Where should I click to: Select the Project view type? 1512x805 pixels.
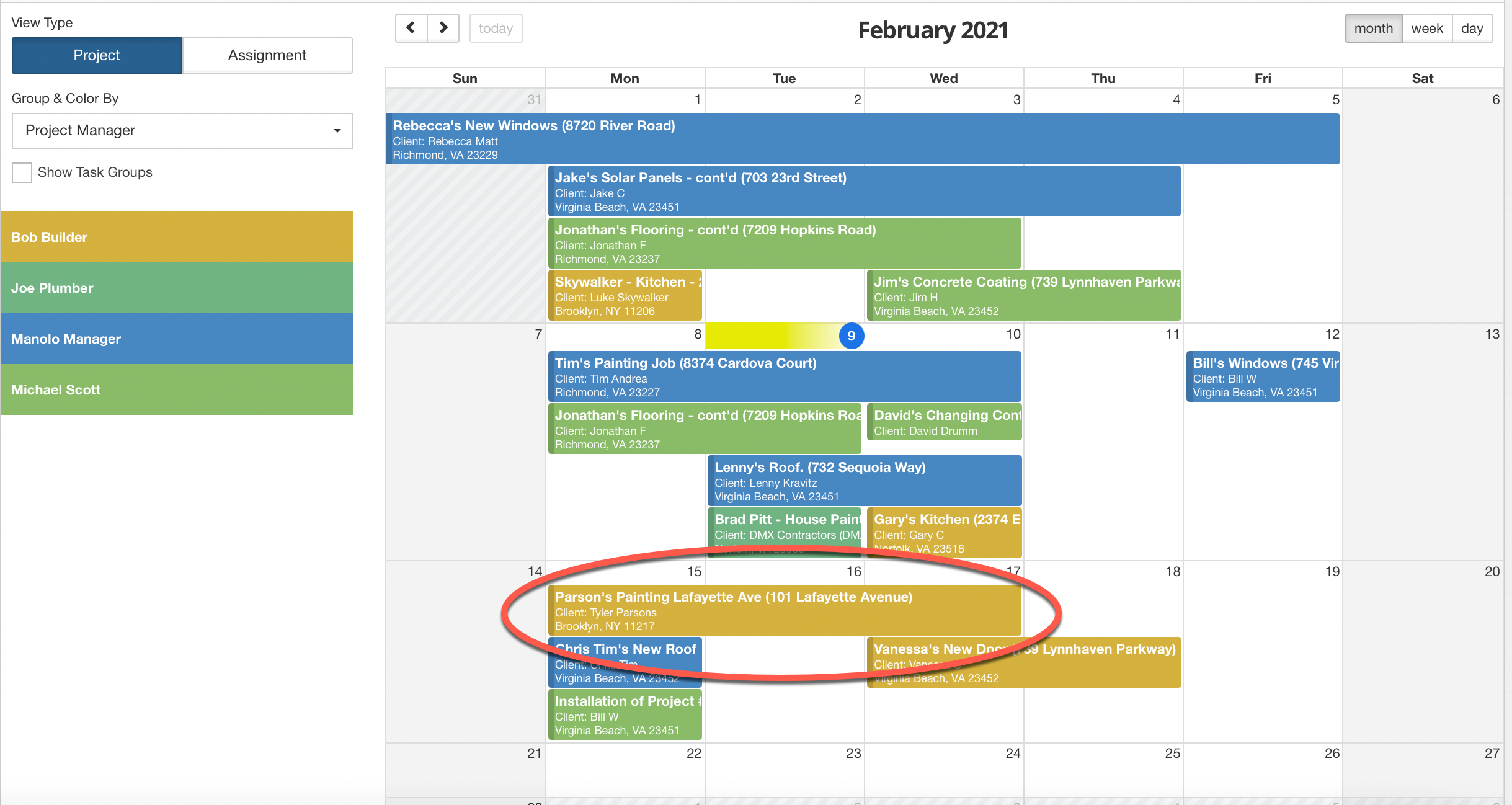96,55
